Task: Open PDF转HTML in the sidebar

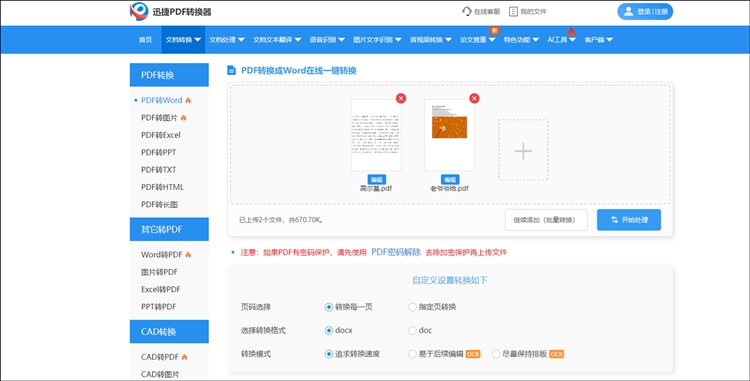Action: click(163, 187)
